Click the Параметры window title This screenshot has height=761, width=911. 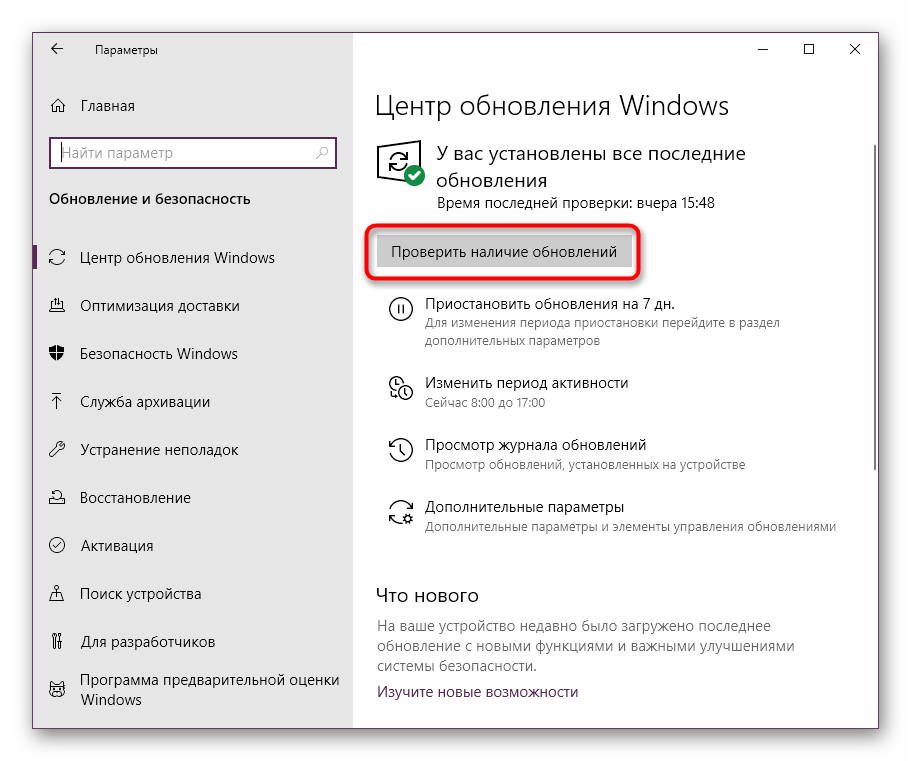click(x=126, y=50)
